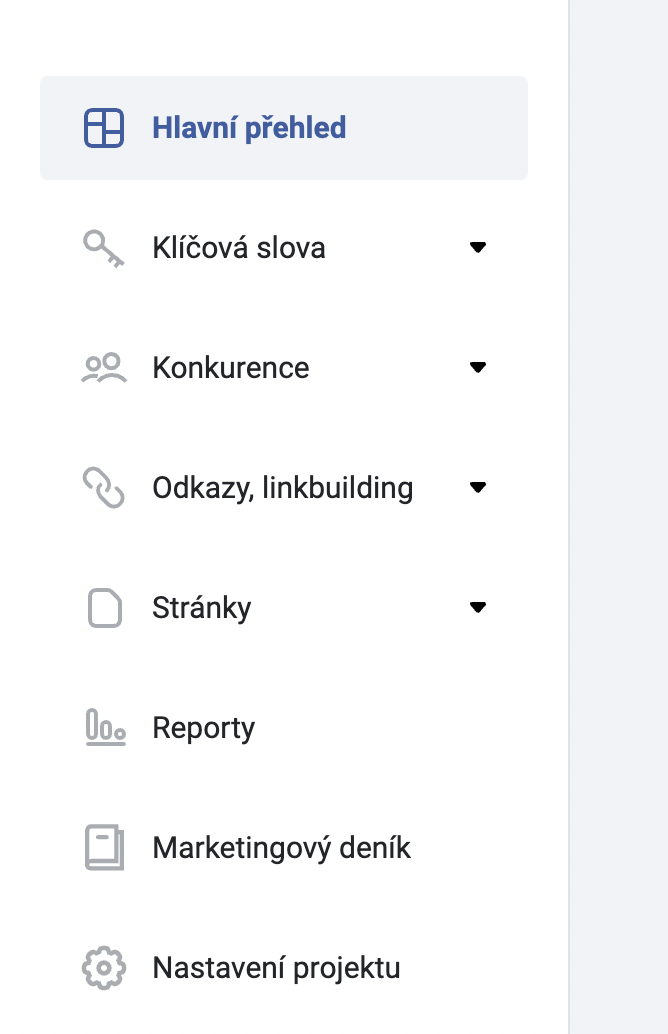Click the page icon next to Stránky
This screenshot has height=1034, width=668.
coord(103,607)
